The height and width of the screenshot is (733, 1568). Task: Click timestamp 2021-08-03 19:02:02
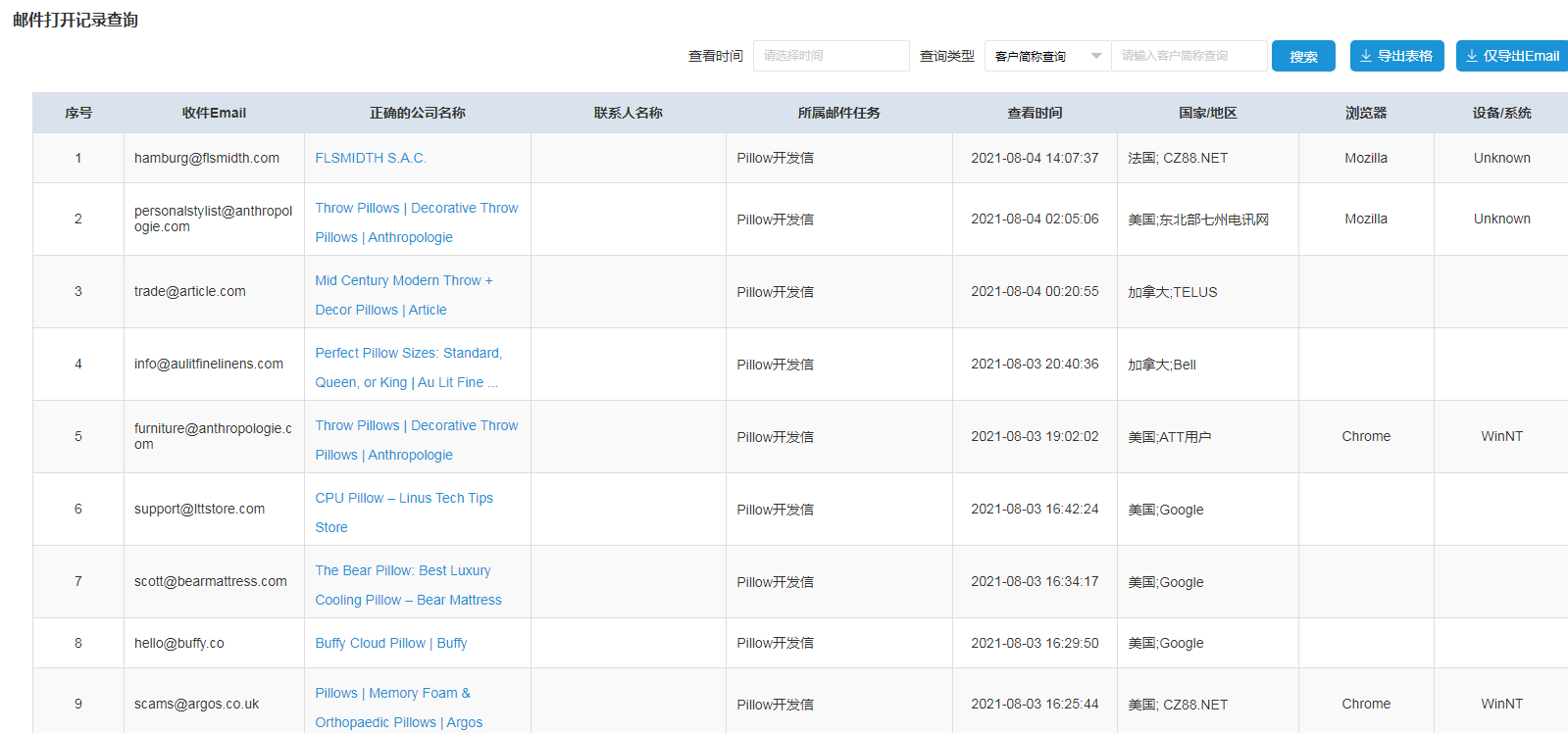1035,436
